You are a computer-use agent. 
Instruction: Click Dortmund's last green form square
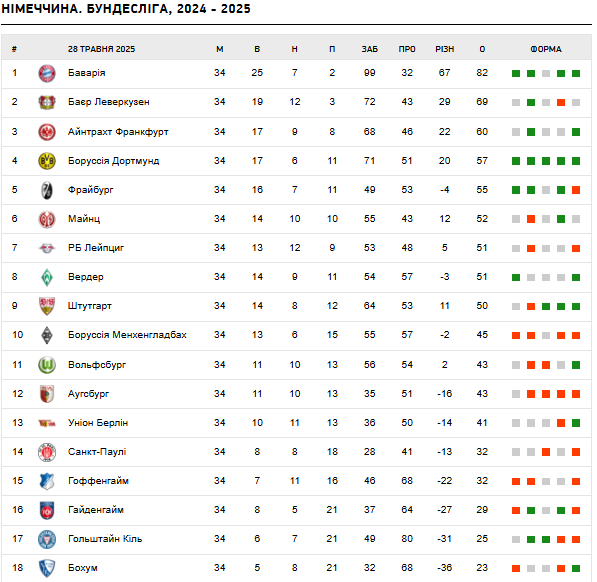[x=576, y=161]
